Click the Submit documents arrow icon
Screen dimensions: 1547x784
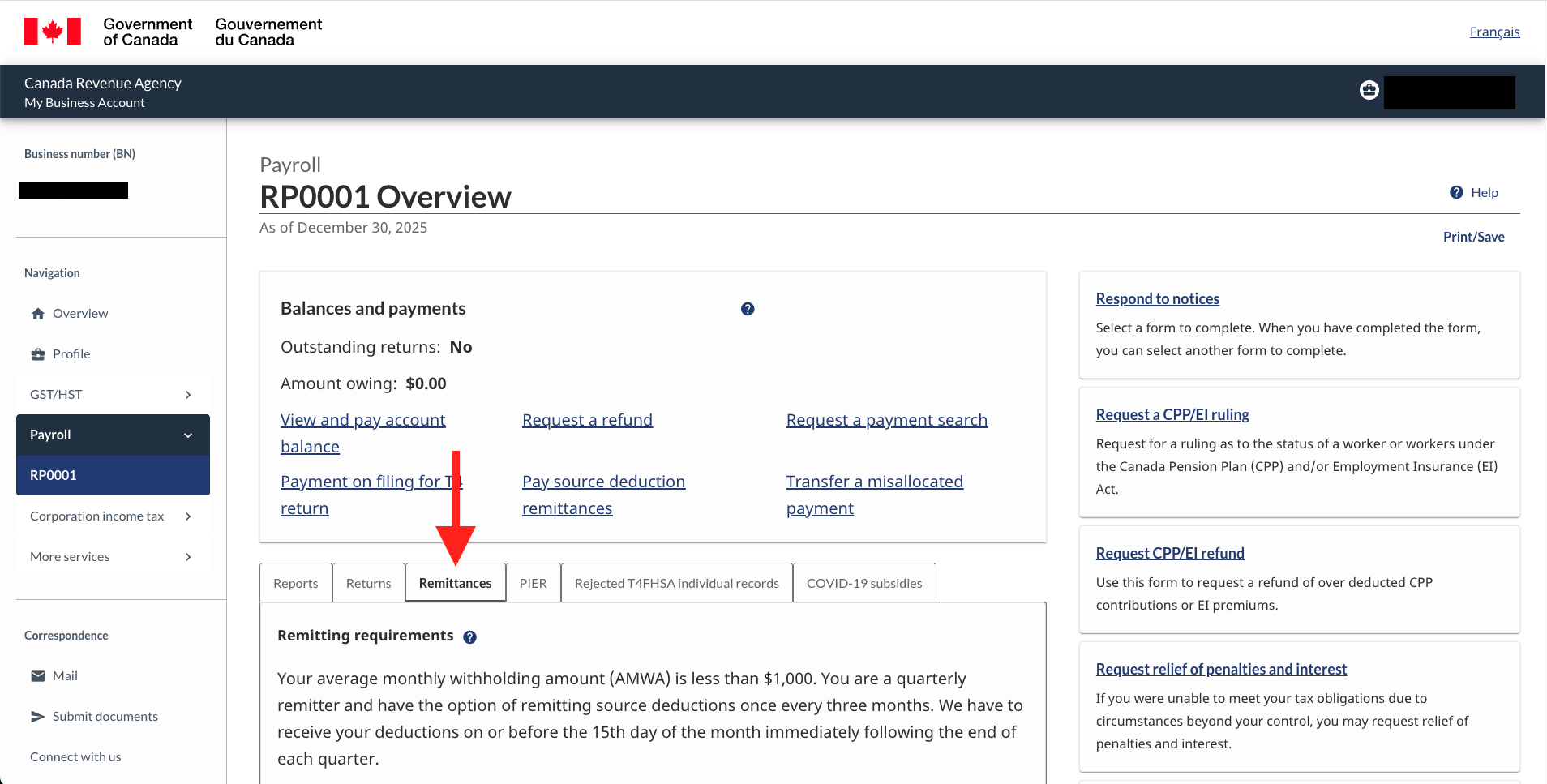tap(38, 717)
